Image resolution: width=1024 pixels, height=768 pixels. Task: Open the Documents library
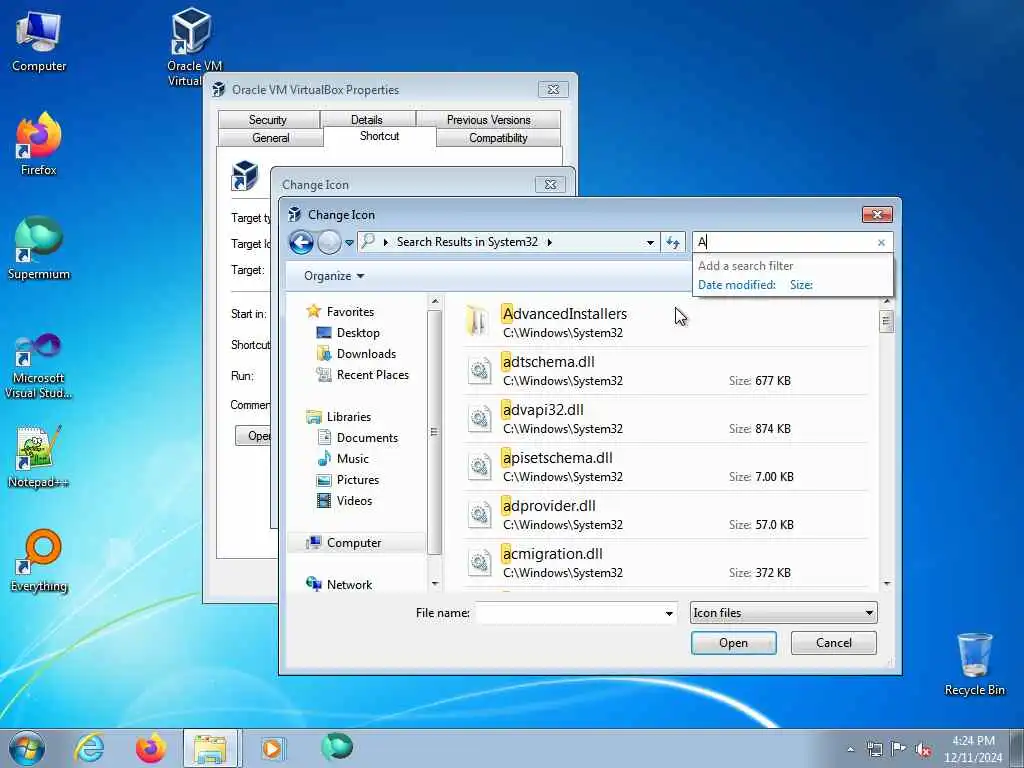pyautogui.click(x=367, y=437)
